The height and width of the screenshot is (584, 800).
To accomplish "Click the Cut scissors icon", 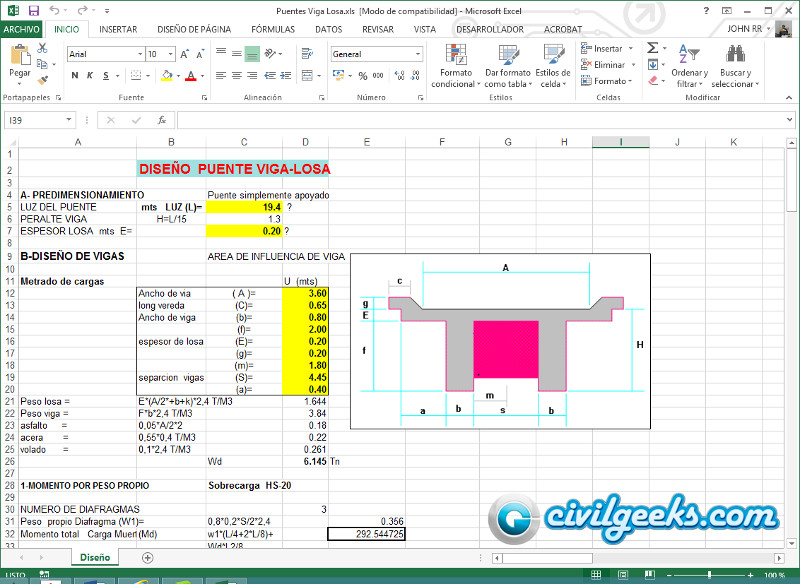I will click(42, 50).
